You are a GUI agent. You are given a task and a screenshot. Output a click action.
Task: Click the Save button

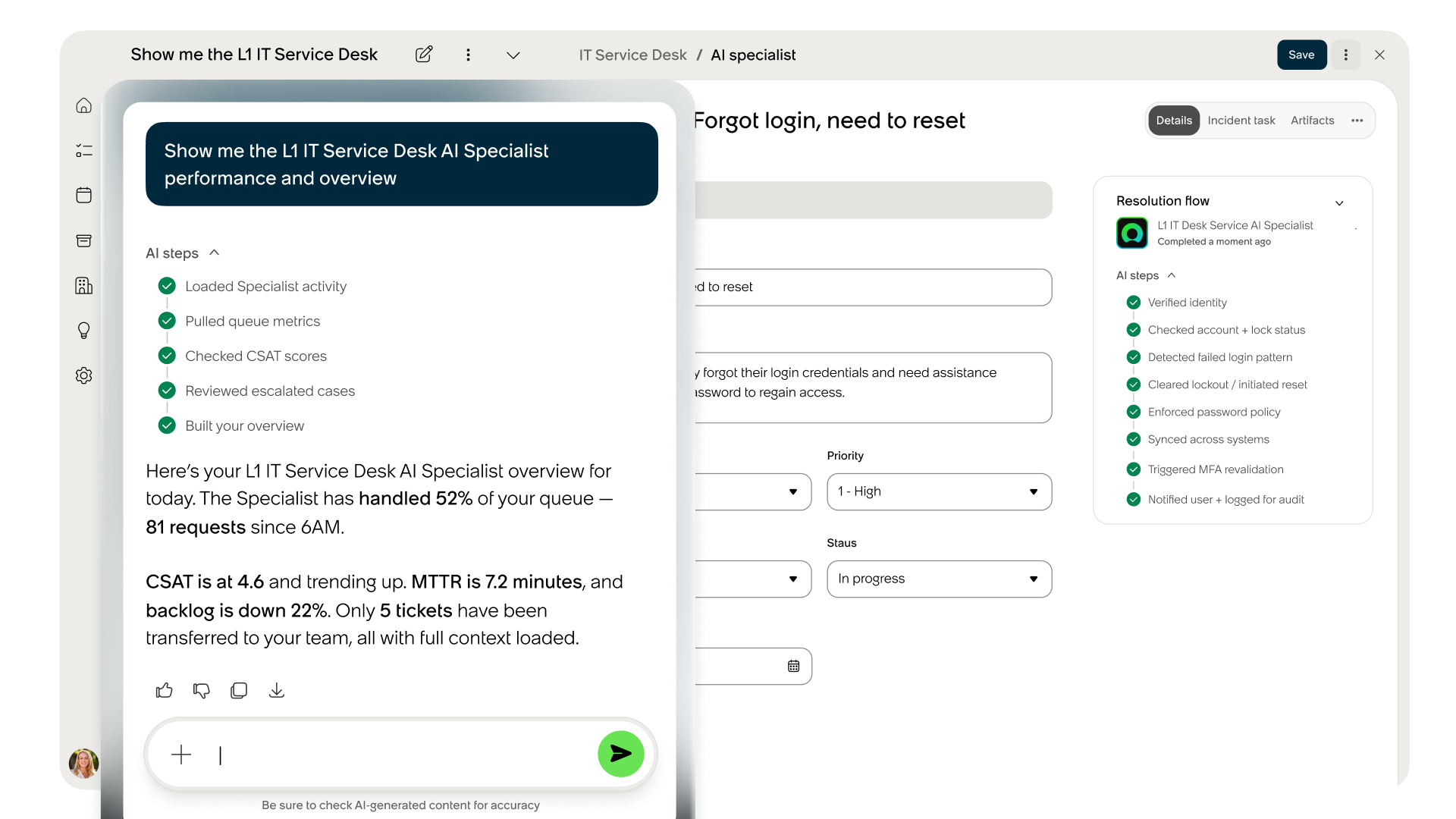pyautogui.click(x=1301, y=55)
